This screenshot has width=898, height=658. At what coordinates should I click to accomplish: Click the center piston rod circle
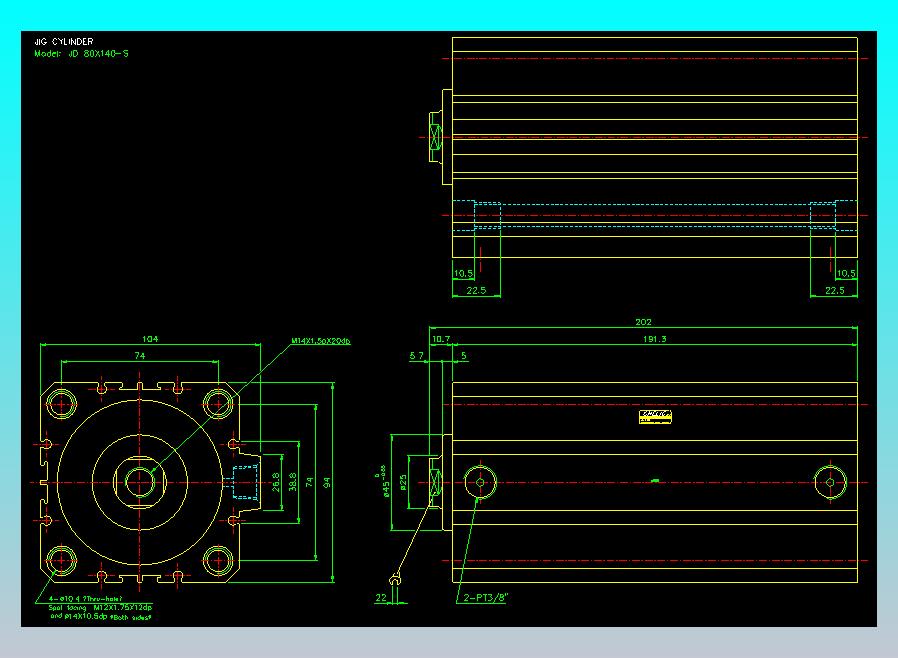[140, 482]
